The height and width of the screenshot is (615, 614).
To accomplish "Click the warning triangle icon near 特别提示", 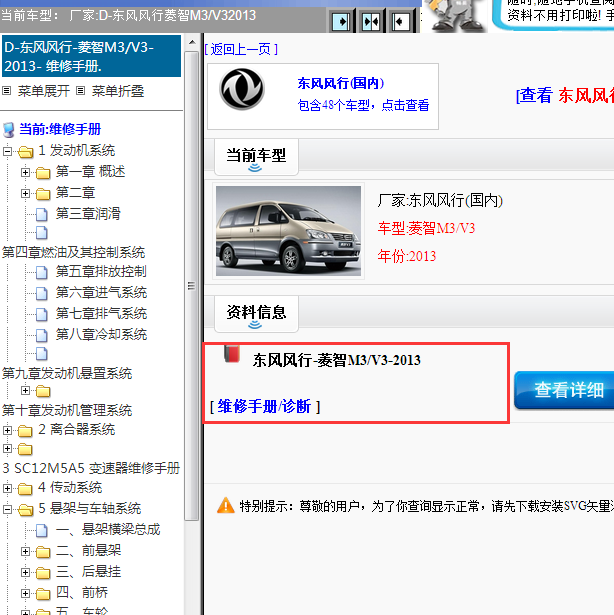I will coord(226,506).
